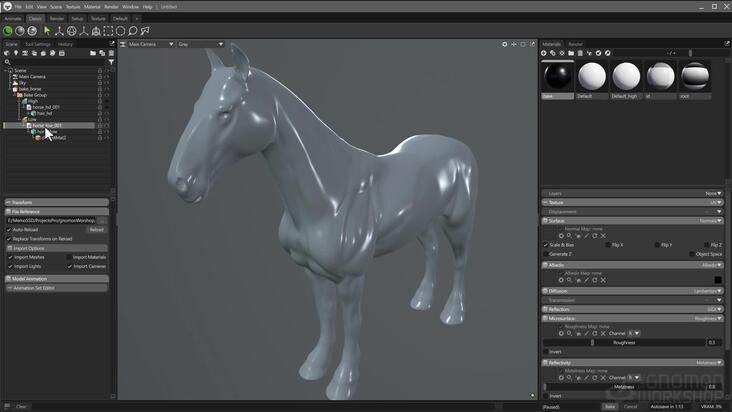Open the Diffusion Lambertian dropdown

(x=708, y=291)
